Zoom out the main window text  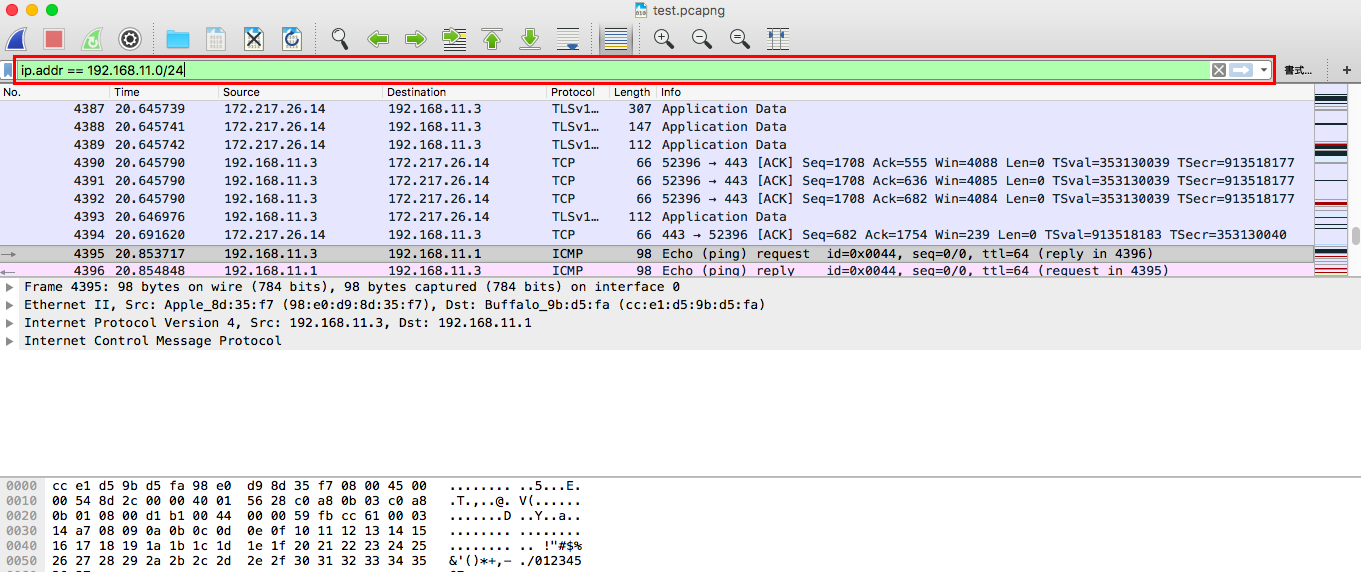(701, 39)
